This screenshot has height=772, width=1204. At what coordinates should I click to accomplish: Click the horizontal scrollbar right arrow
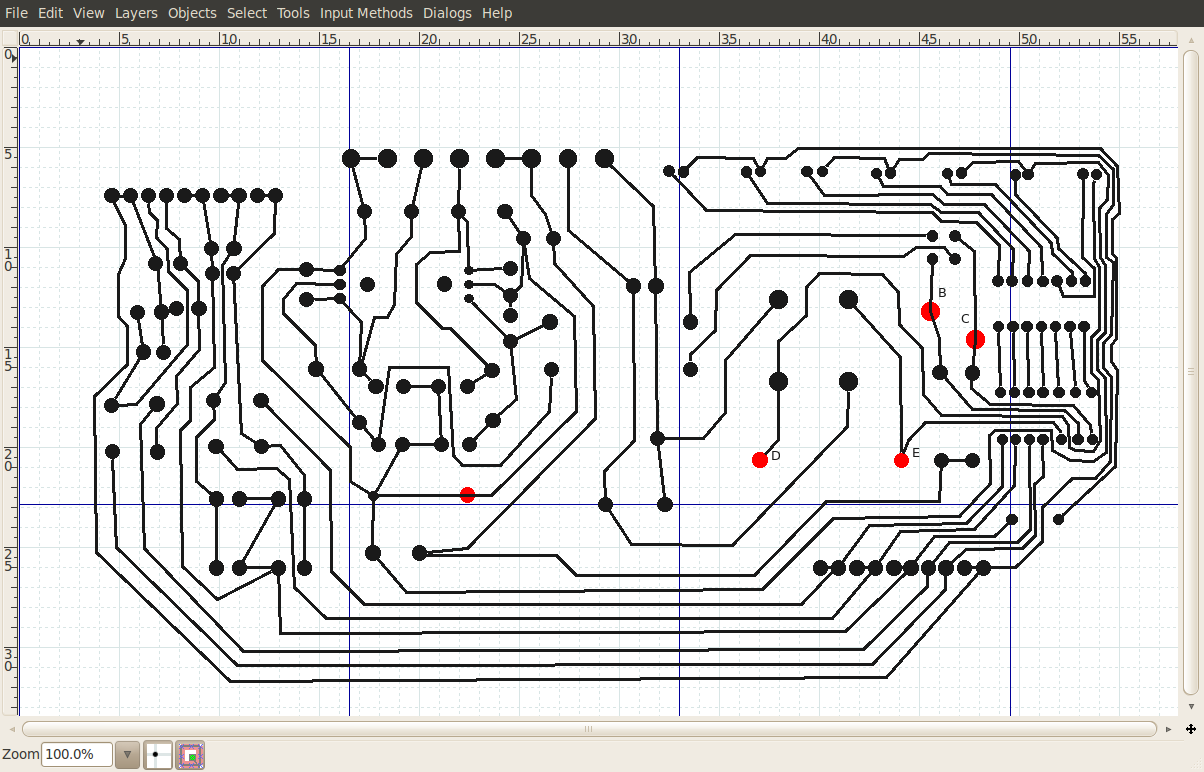1169,730
